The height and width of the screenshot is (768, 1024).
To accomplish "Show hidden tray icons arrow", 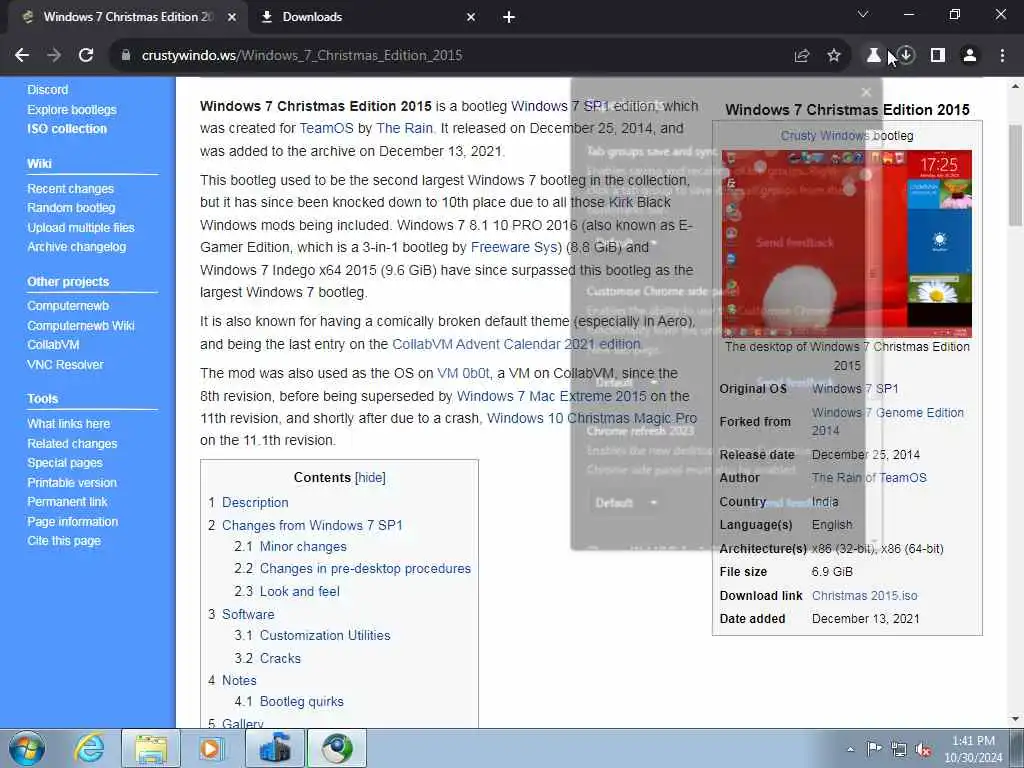I will click(850, 749).
